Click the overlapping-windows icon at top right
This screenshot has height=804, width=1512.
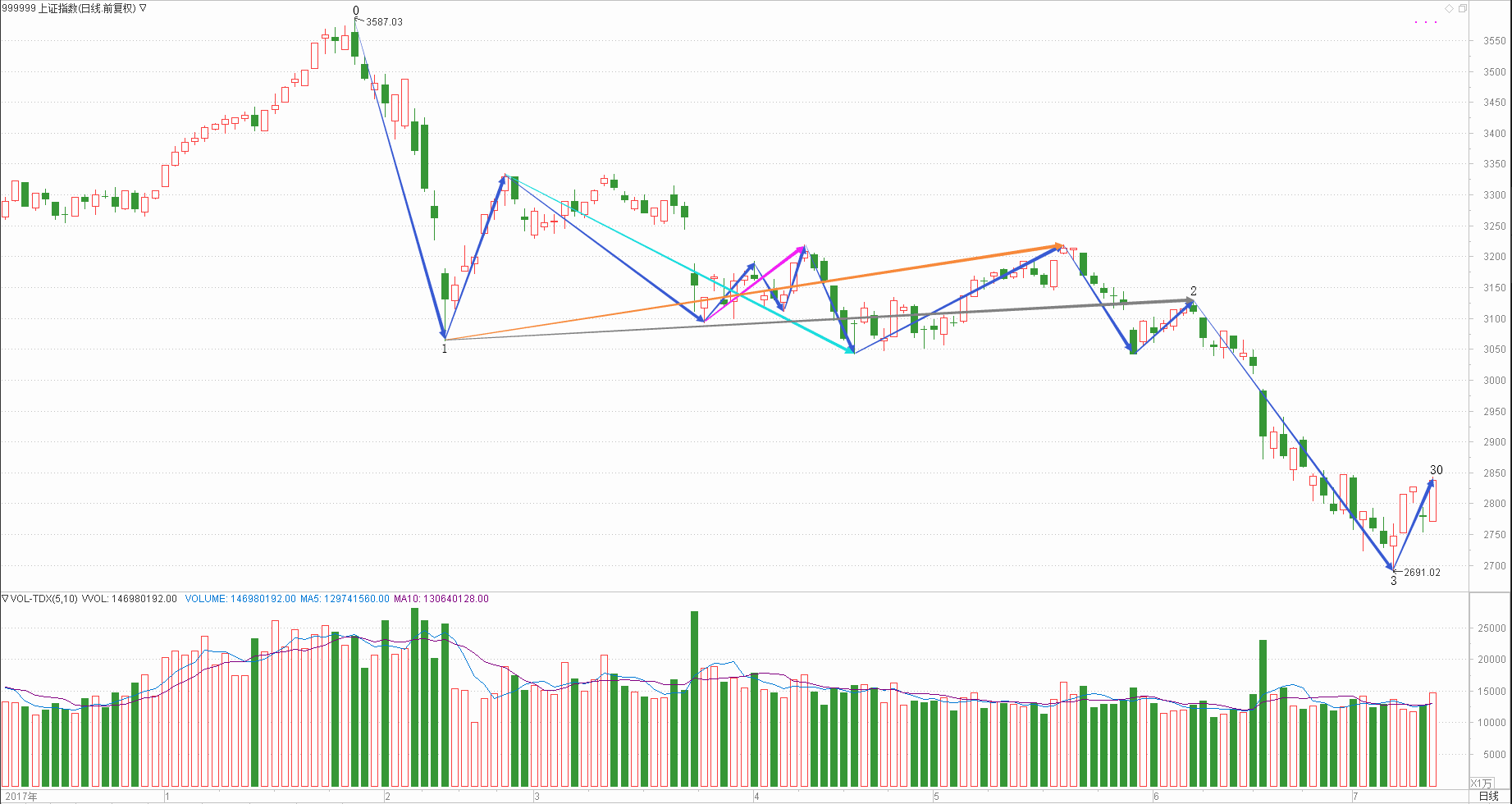click(x=1462, y=8)
